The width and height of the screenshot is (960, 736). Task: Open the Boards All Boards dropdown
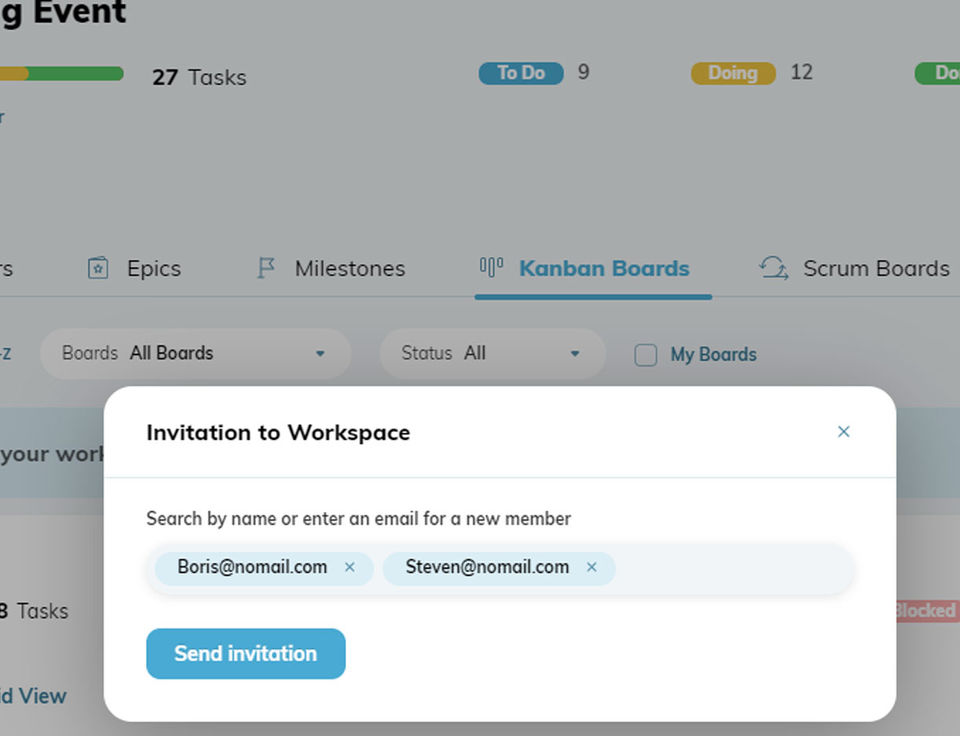tap(195, 353)
